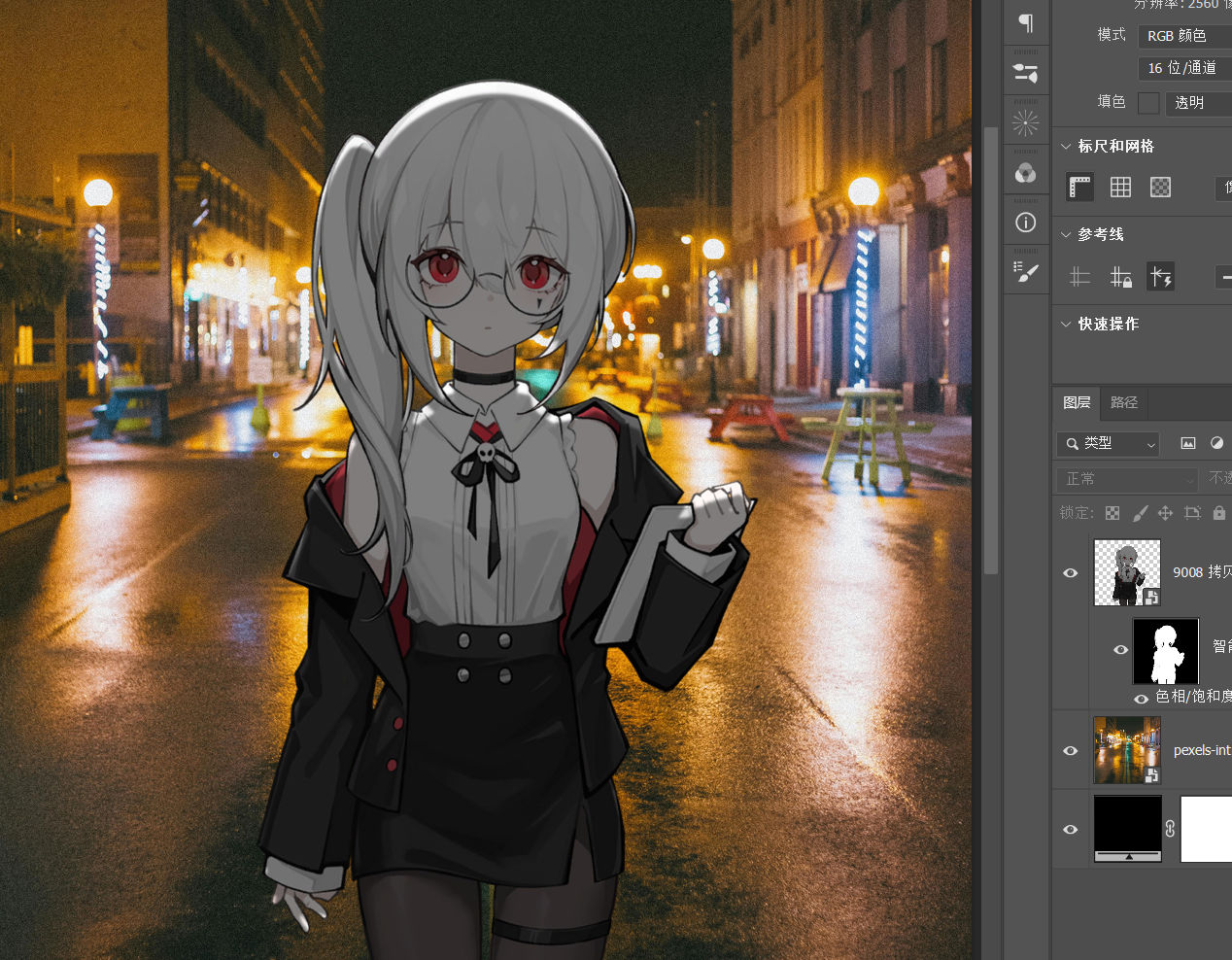The width and height of the screenshot is (1232, 960).
Task: Click the lock guides icon
Action: point(1120,277)
